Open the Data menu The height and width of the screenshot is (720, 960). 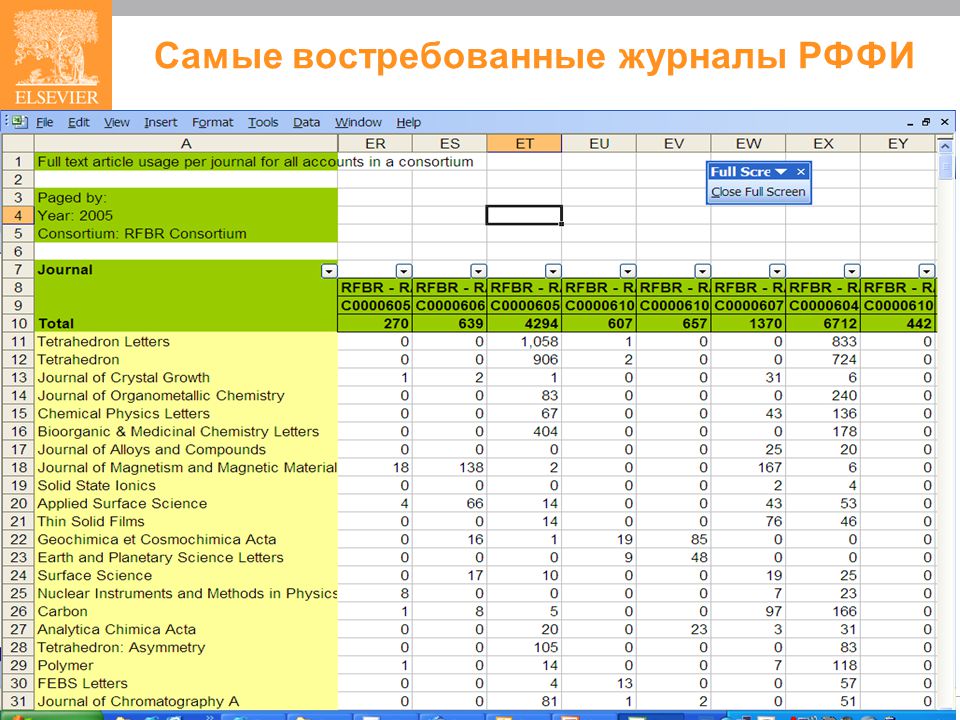[x=306, y=122]
